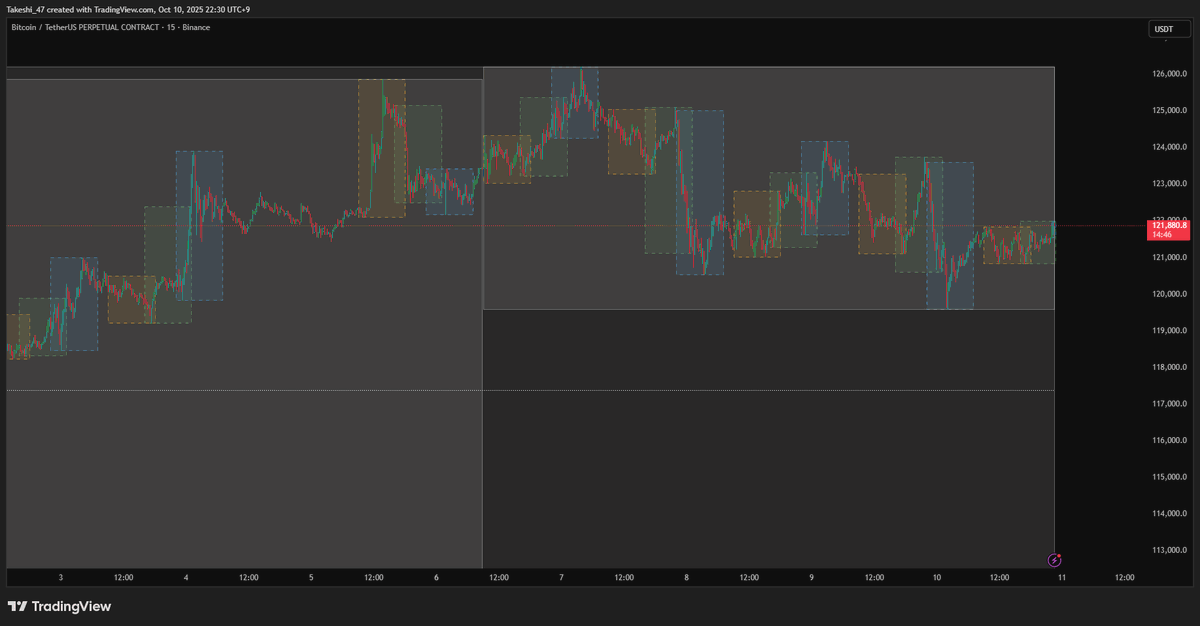Viewport: 1200px width, 626px height.
Task: Click the Binance exchange label
Action: pos(195,27)
